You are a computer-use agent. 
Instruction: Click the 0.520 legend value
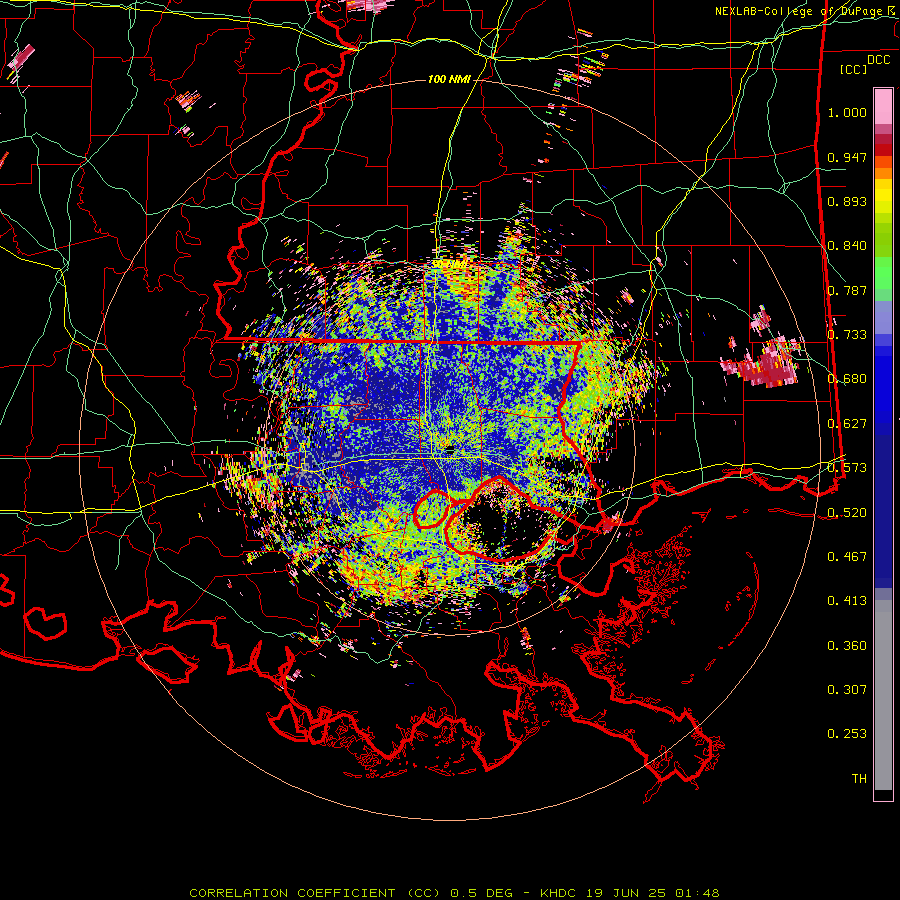[847, 513]
